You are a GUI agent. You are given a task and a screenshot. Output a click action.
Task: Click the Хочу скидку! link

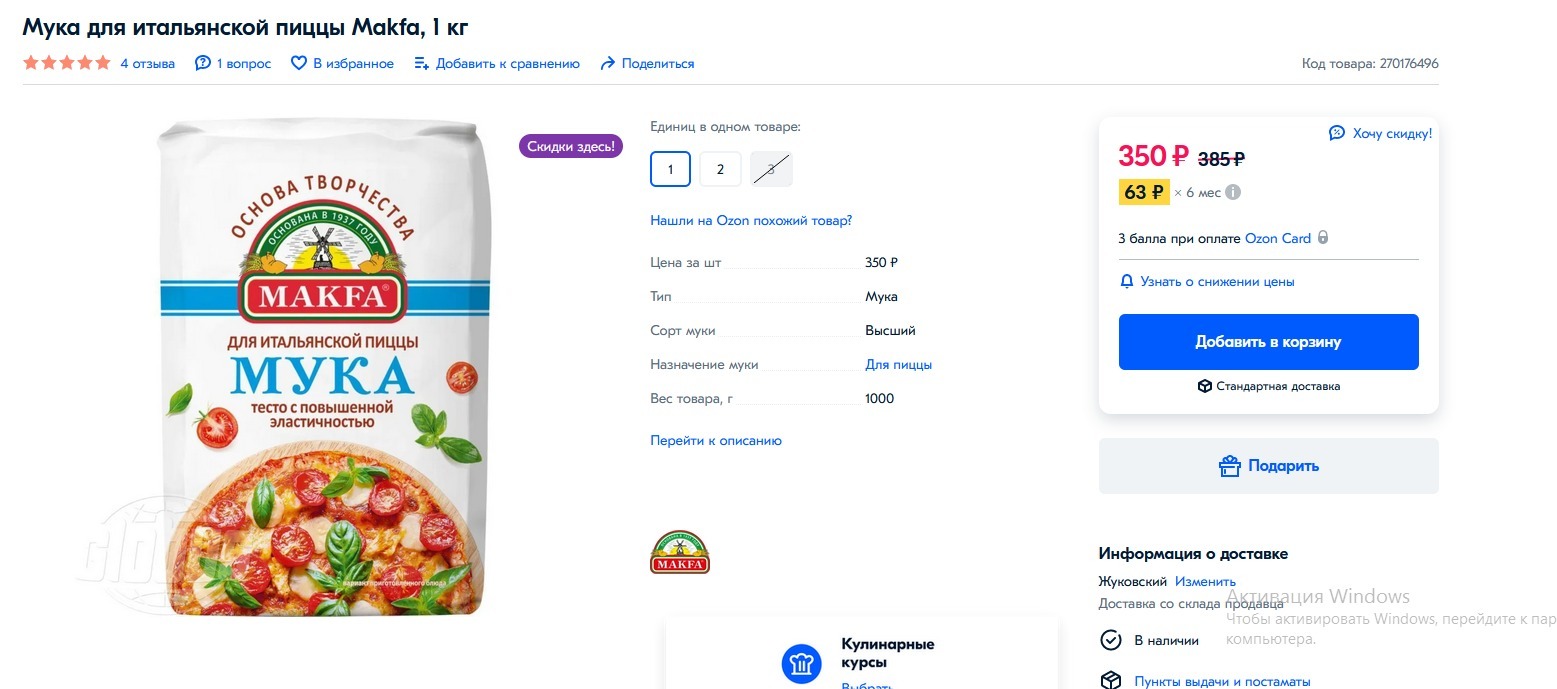tap(1391, 133)
